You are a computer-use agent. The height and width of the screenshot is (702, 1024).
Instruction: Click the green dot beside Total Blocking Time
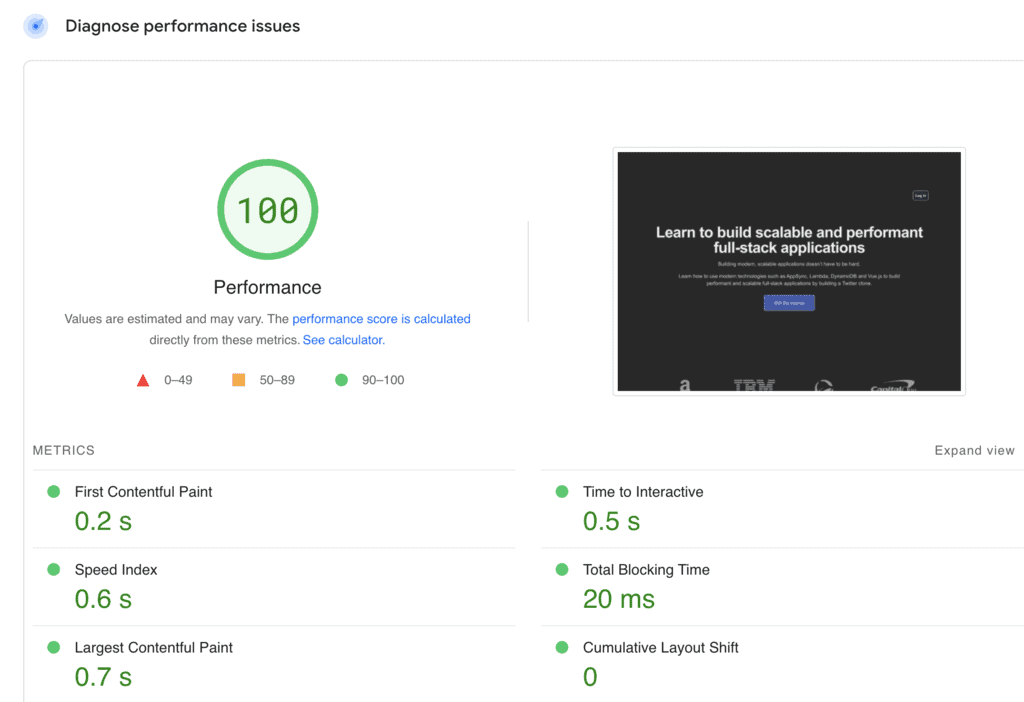[x=562, y=570]
